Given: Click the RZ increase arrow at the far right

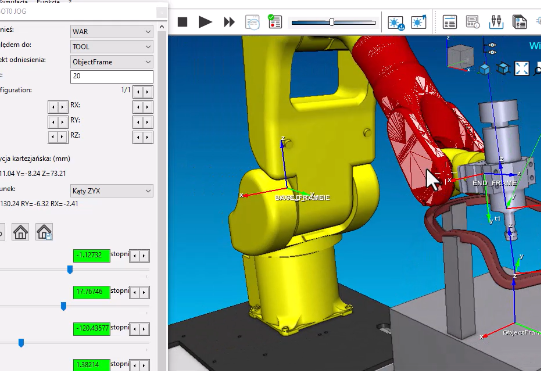Looking at the screenshot, I should [148, 137].
